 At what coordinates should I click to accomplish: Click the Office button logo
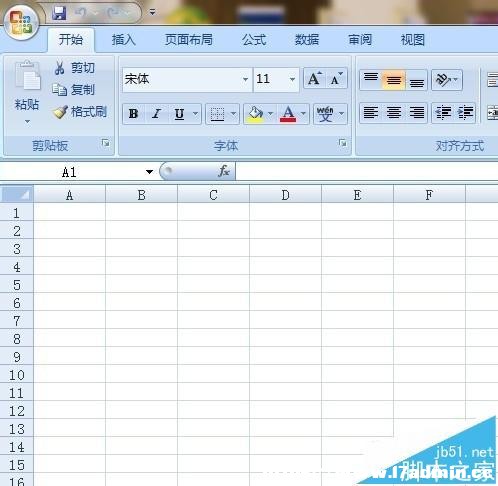pyautogui.click(x=21, y=22)
